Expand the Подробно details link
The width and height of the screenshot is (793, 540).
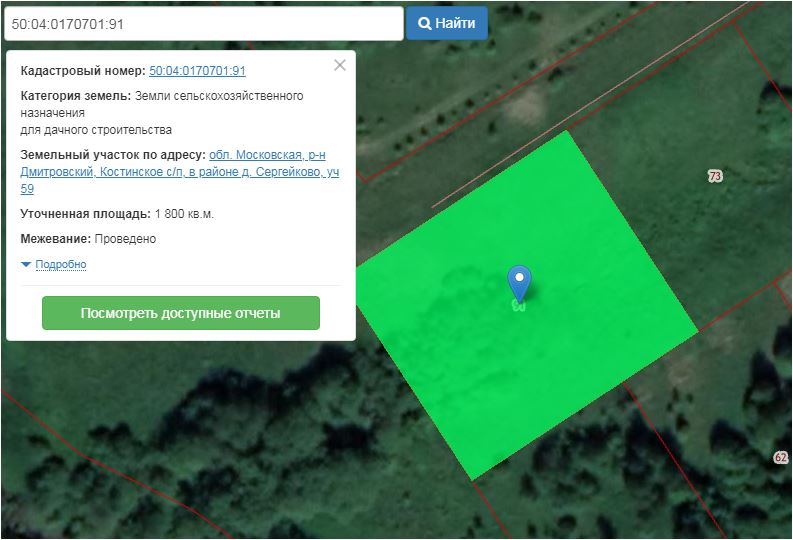tap(60, 265)
